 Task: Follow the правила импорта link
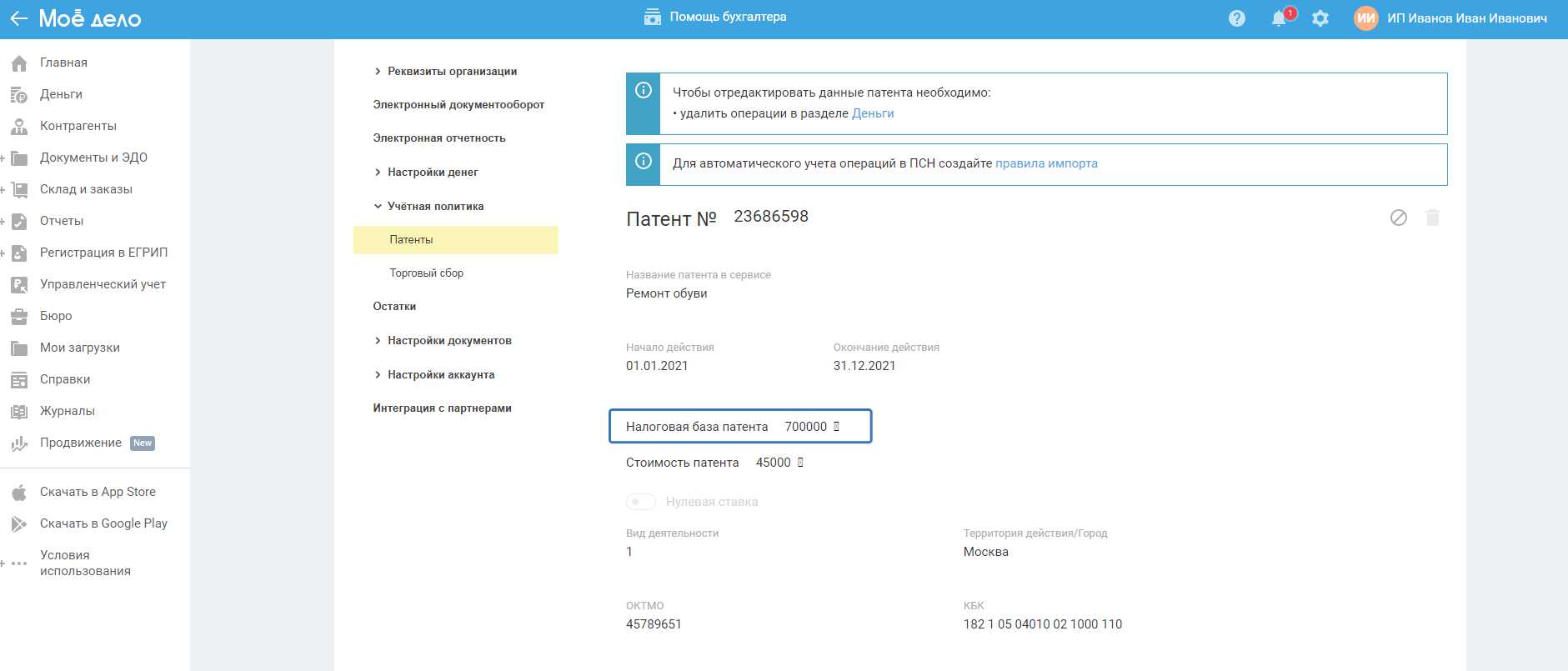(1046, 163)
